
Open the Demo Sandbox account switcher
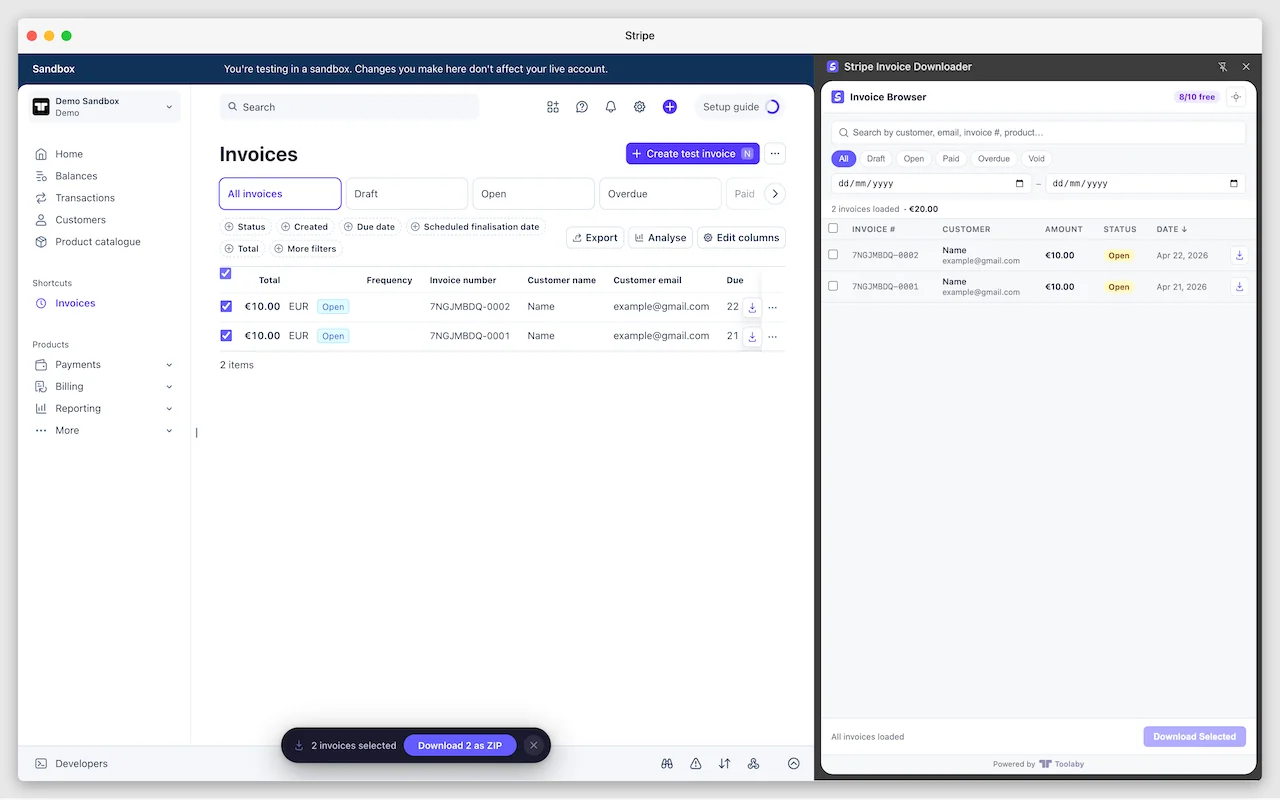(103, 107)
